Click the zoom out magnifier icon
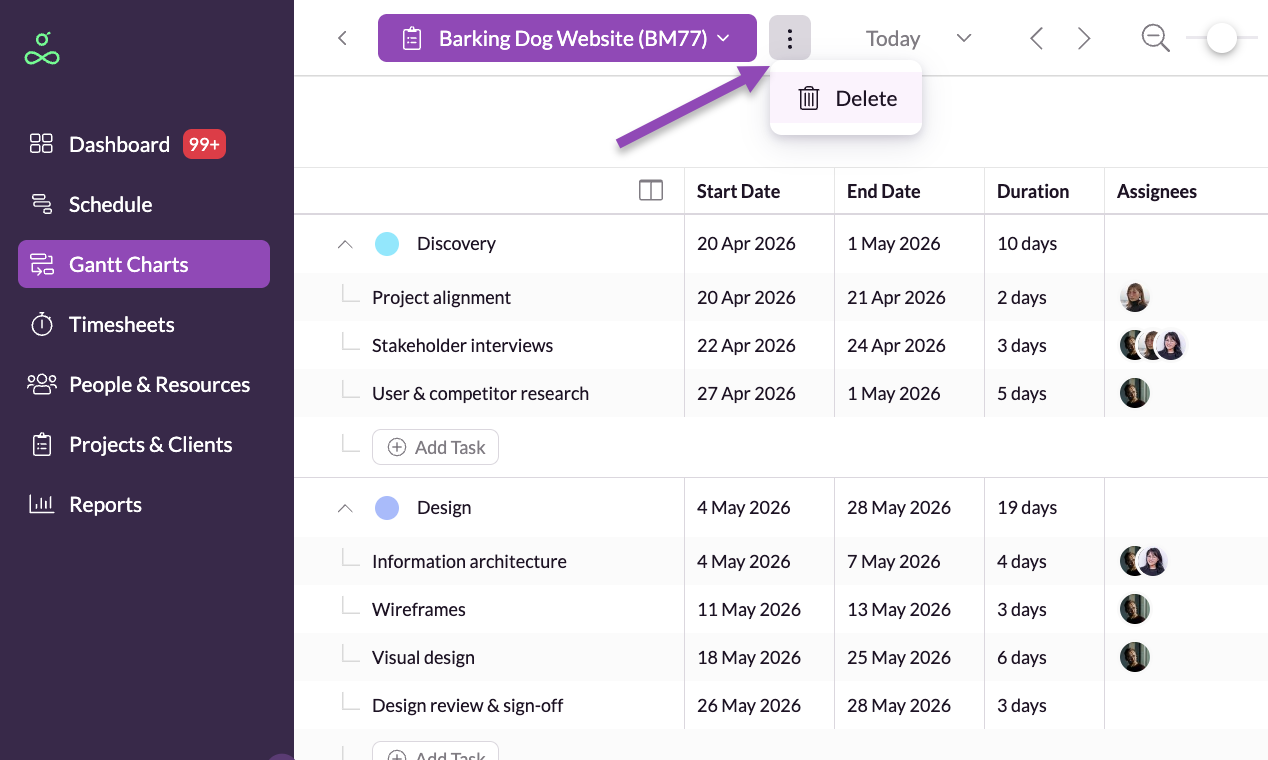This screenshot has width=1268, height=760. 1155,39
